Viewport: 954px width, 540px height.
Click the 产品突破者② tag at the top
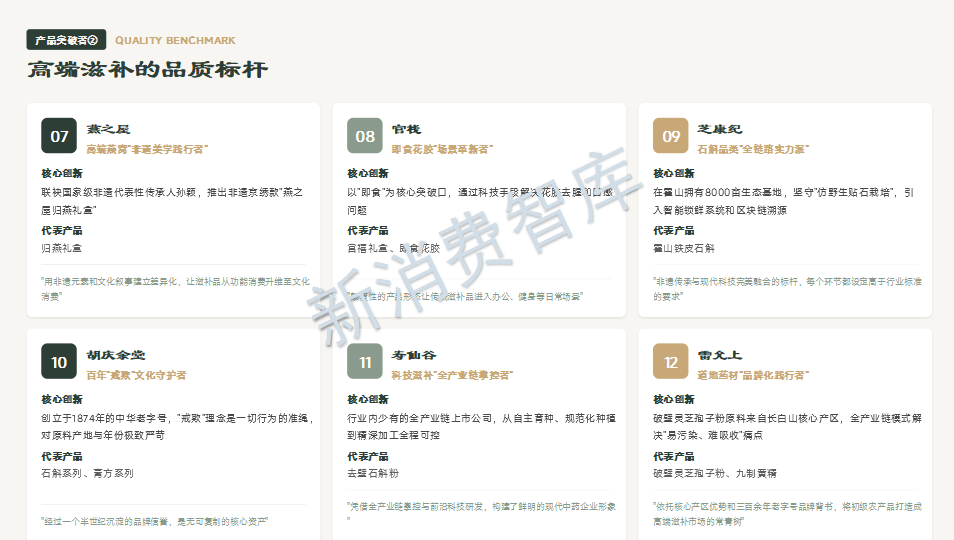[66, 40]
